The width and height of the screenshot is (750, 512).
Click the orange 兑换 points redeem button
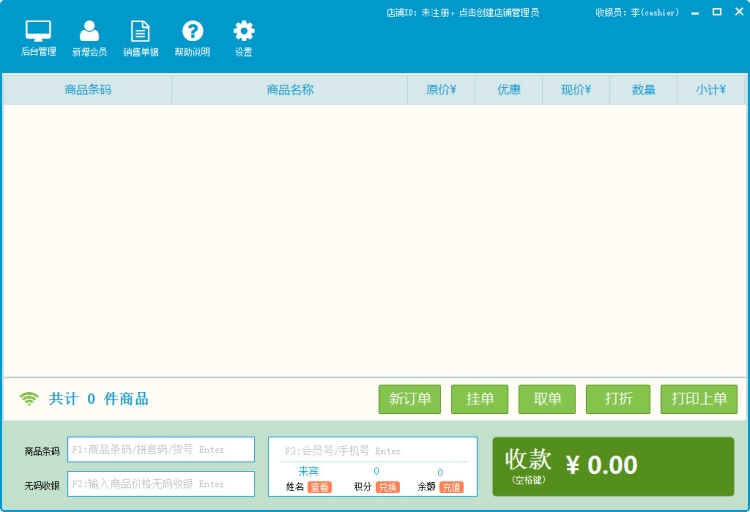click(x=387, y=487)
